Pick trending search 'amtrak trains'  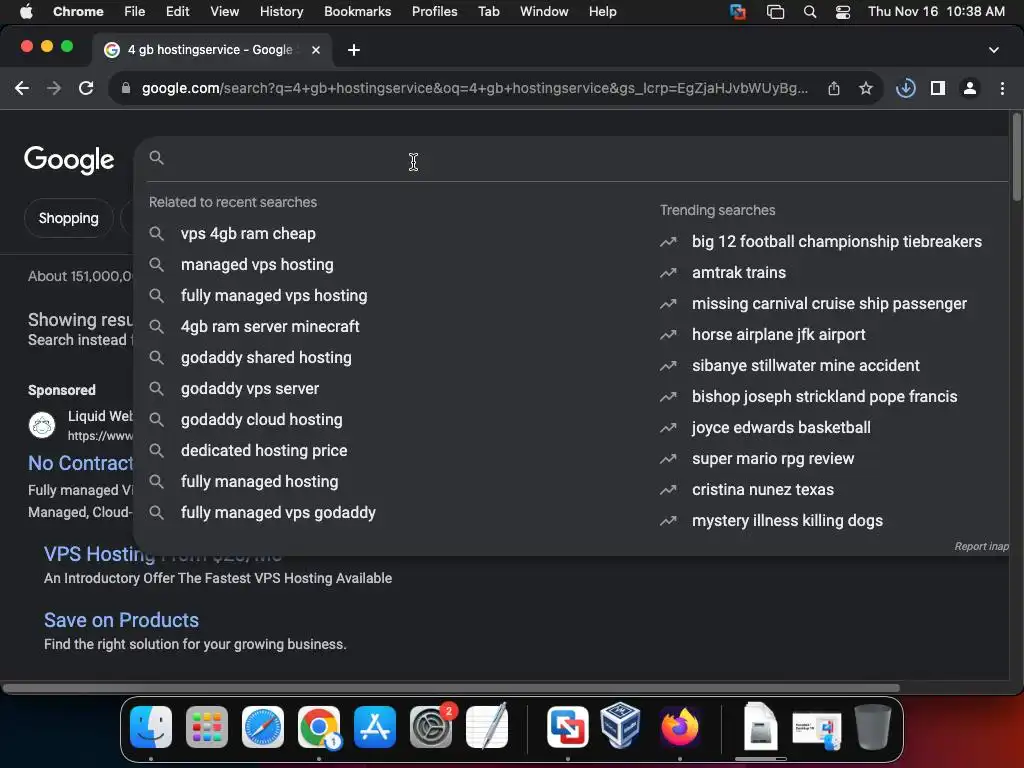pyautogui.click(x=739, y=272)
